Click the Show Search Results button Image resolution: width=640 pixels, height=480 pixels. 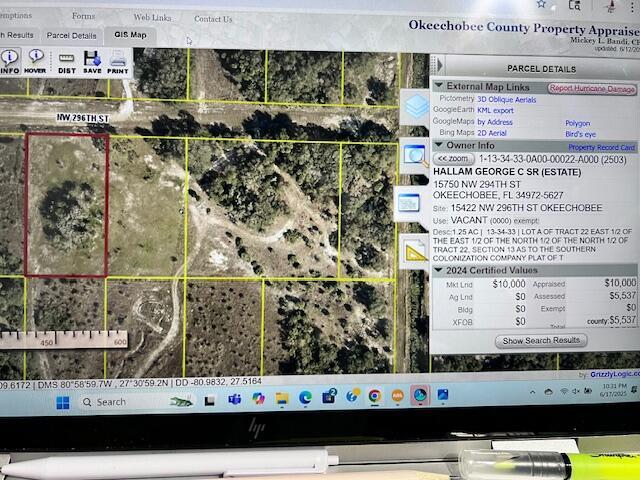click(x=541, y=341)
